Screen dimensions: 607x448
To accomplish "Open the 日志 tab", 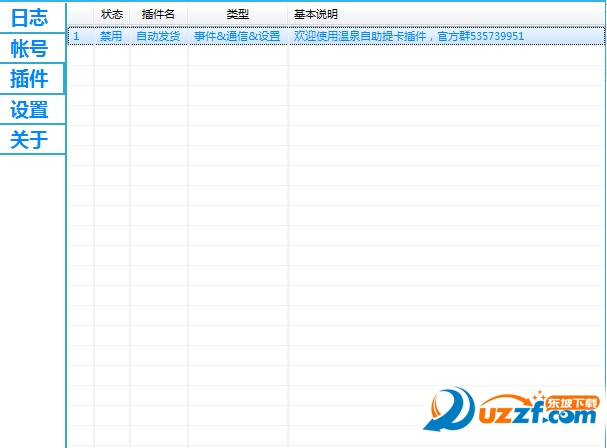I will [33, 18].
